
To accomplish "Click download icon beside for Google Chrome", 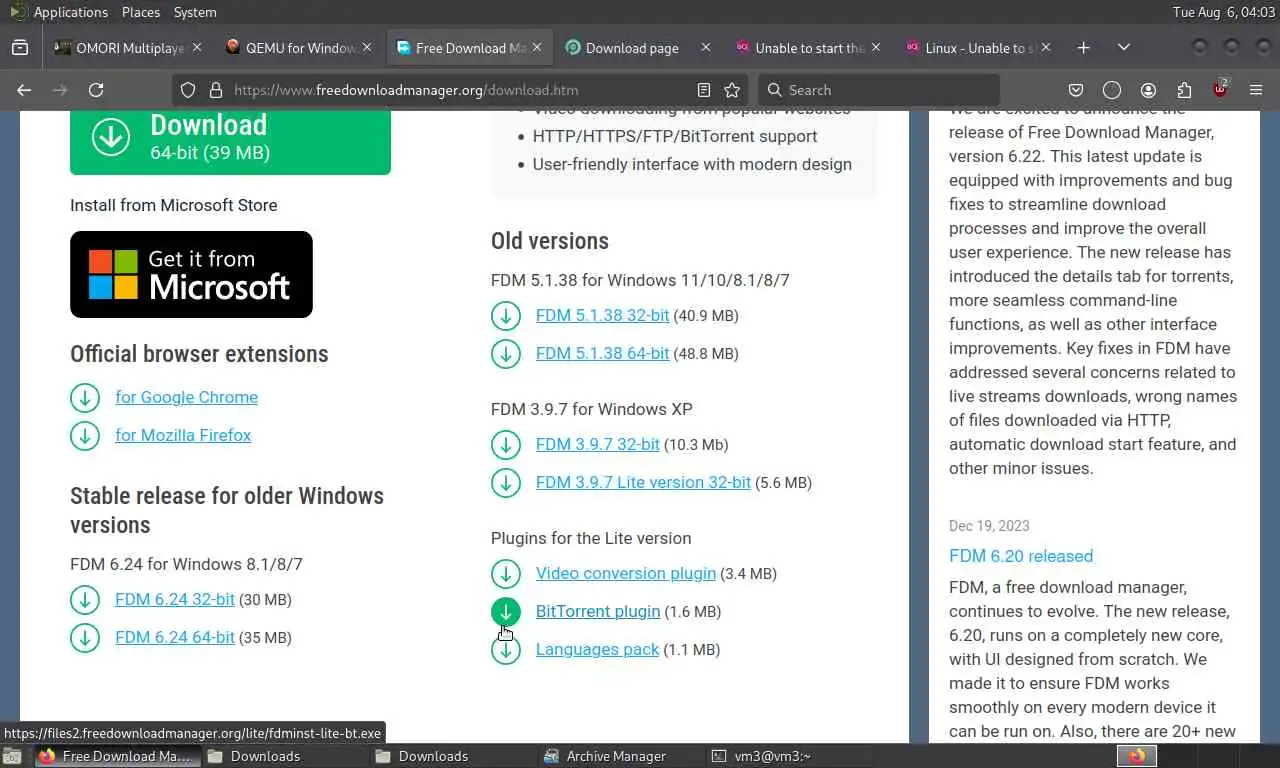I will tap(85, 398).
